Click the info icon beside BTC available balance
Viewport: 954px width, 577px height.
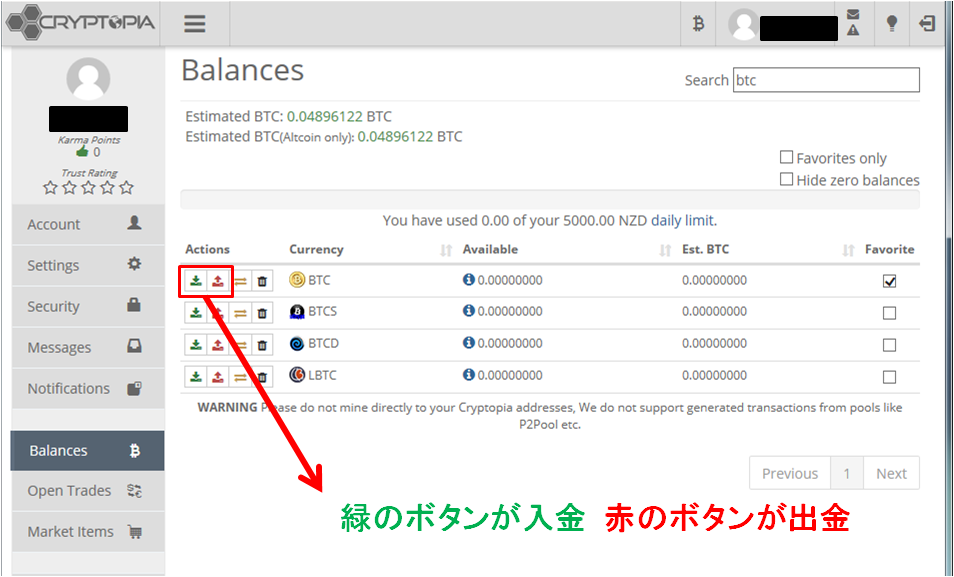468,281
